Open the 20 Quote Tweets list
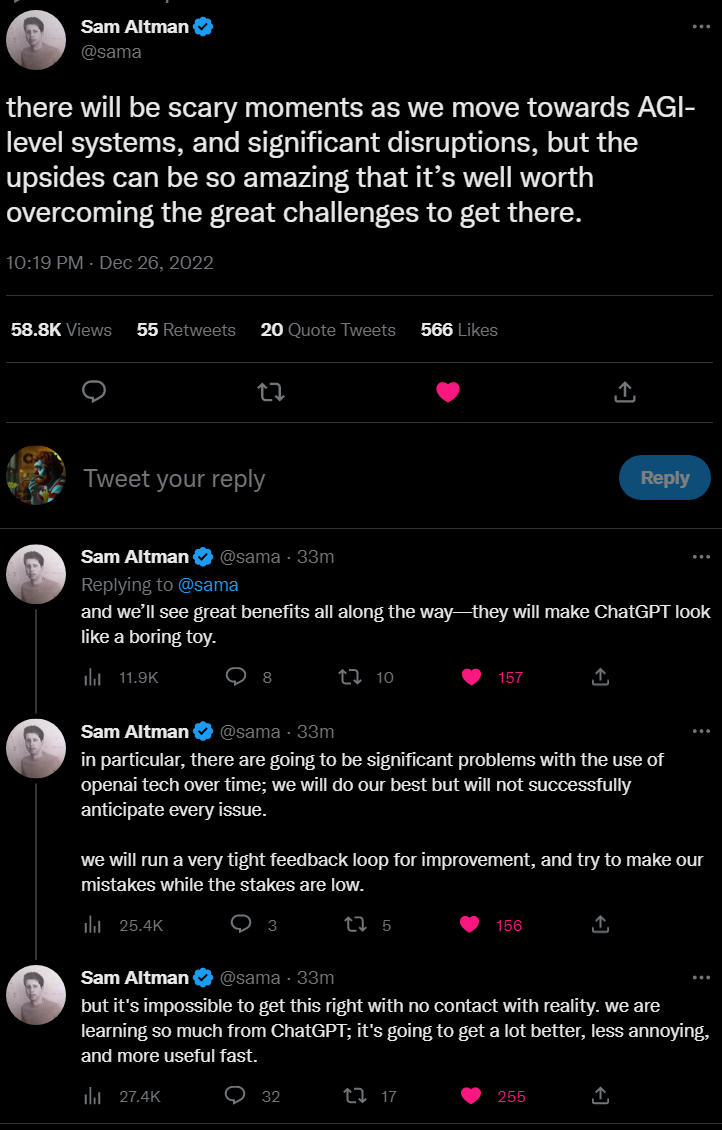Viewport: 722px width, 1130px height. (328, 329)
